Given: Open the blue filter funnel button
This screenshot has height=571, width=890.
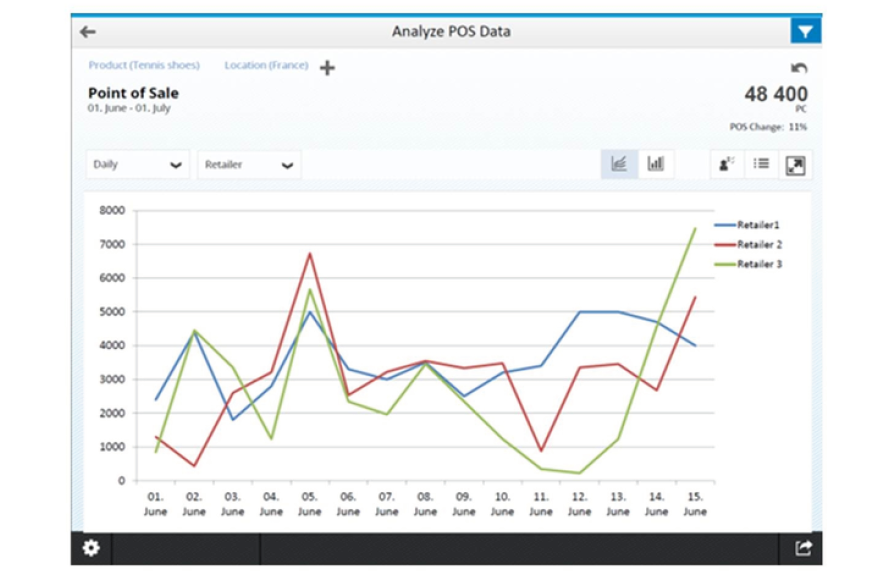Looking at the screenshot, I should pyautogui.click(x=805, y=31).
